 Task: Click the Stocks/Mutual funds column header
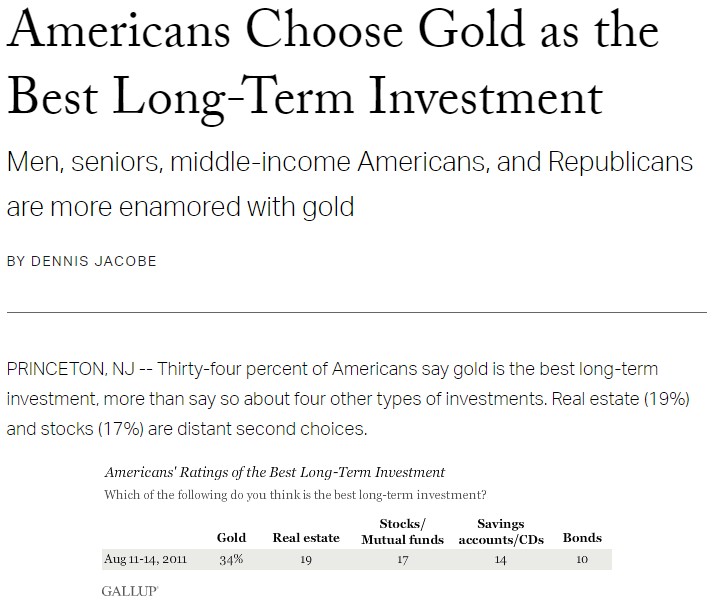pos(402,532)
